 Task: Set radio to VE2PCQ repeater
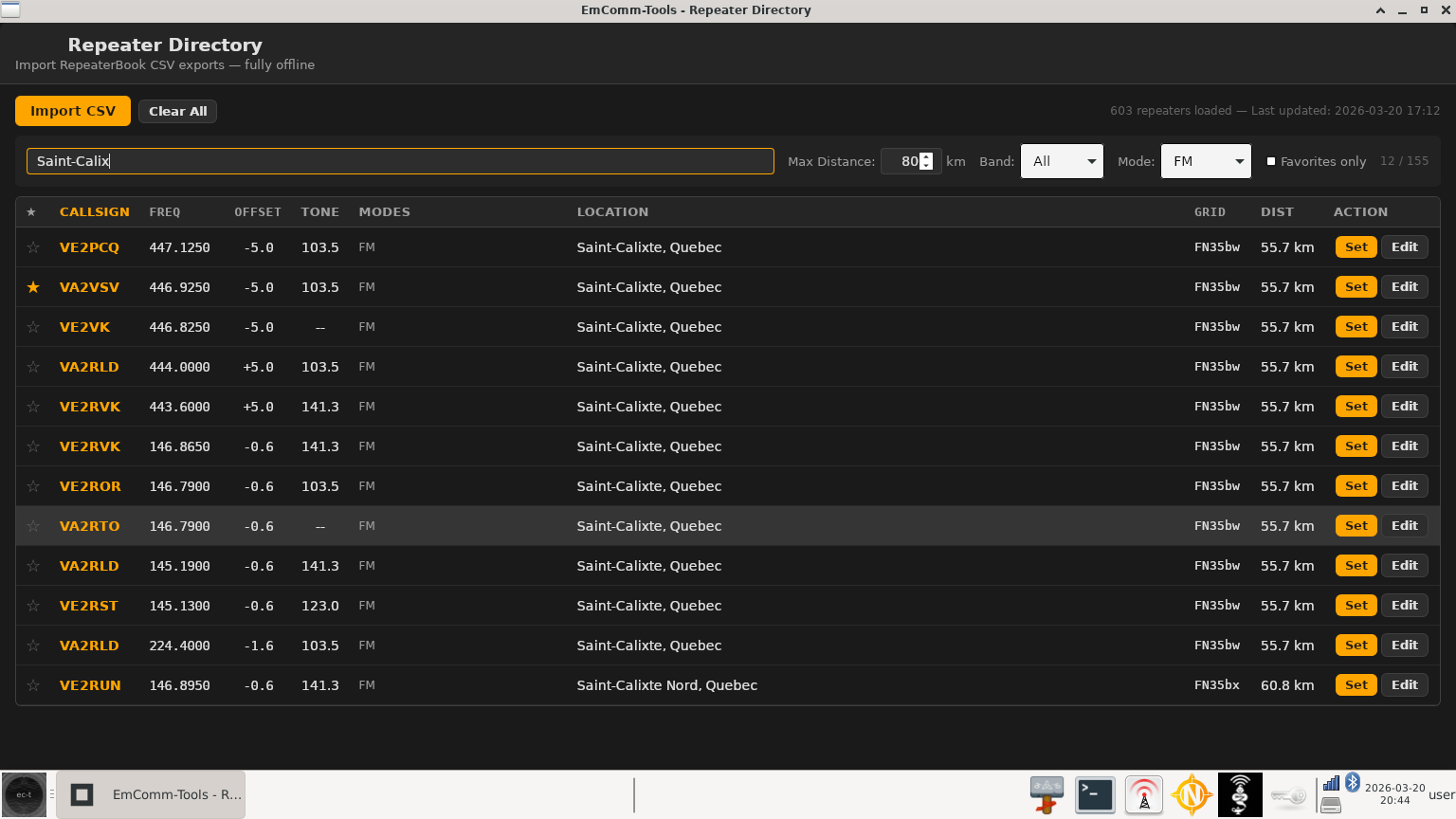1356,247
